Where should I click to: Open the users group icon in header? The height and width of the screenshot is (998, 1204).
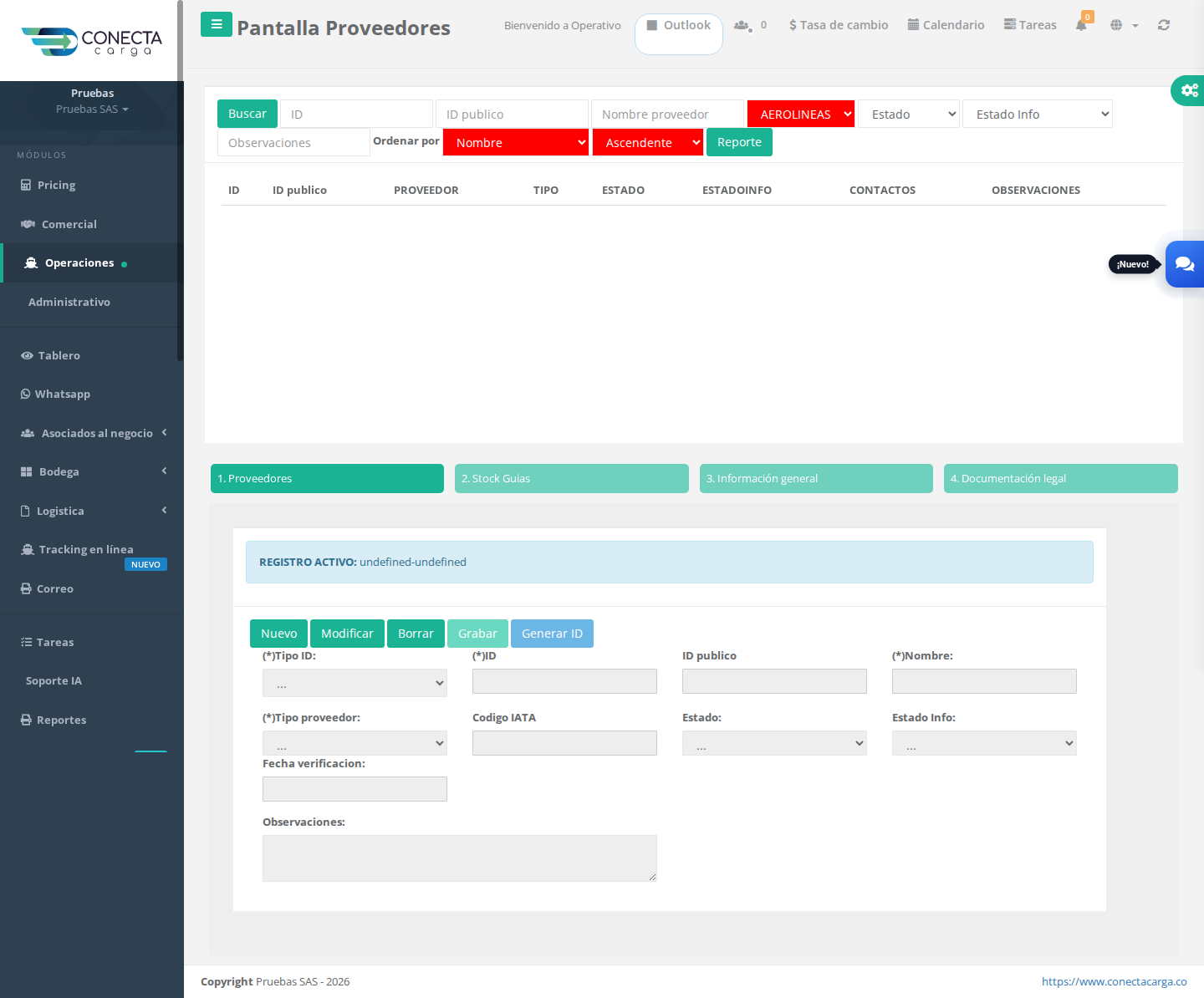[x=742, y=25]
